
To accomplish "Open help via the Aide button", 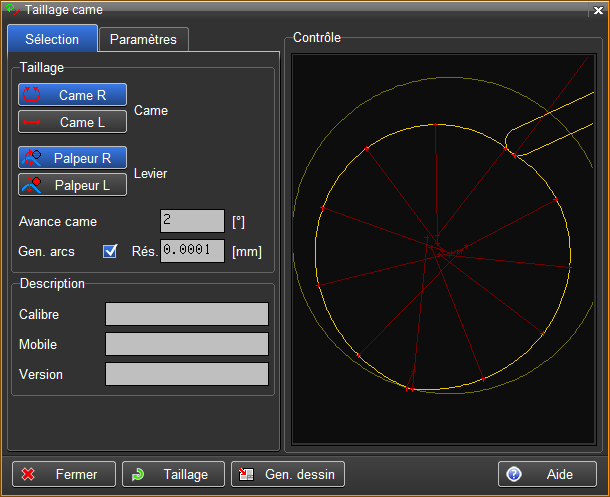I will pos(546,474).
